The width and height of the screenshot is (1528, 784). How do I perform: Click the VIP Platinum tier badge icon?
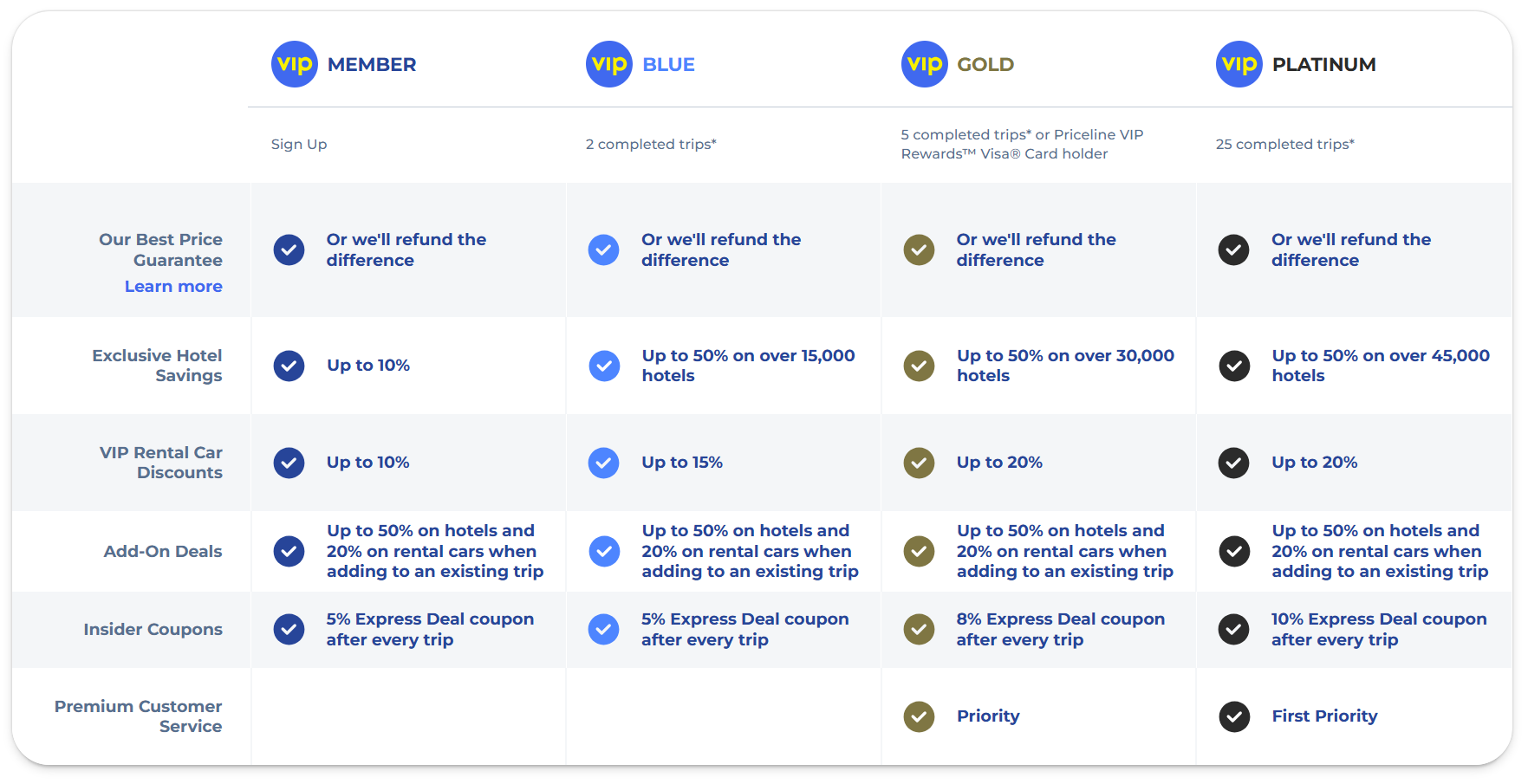pyautogui.click(x=1239, y=64)
